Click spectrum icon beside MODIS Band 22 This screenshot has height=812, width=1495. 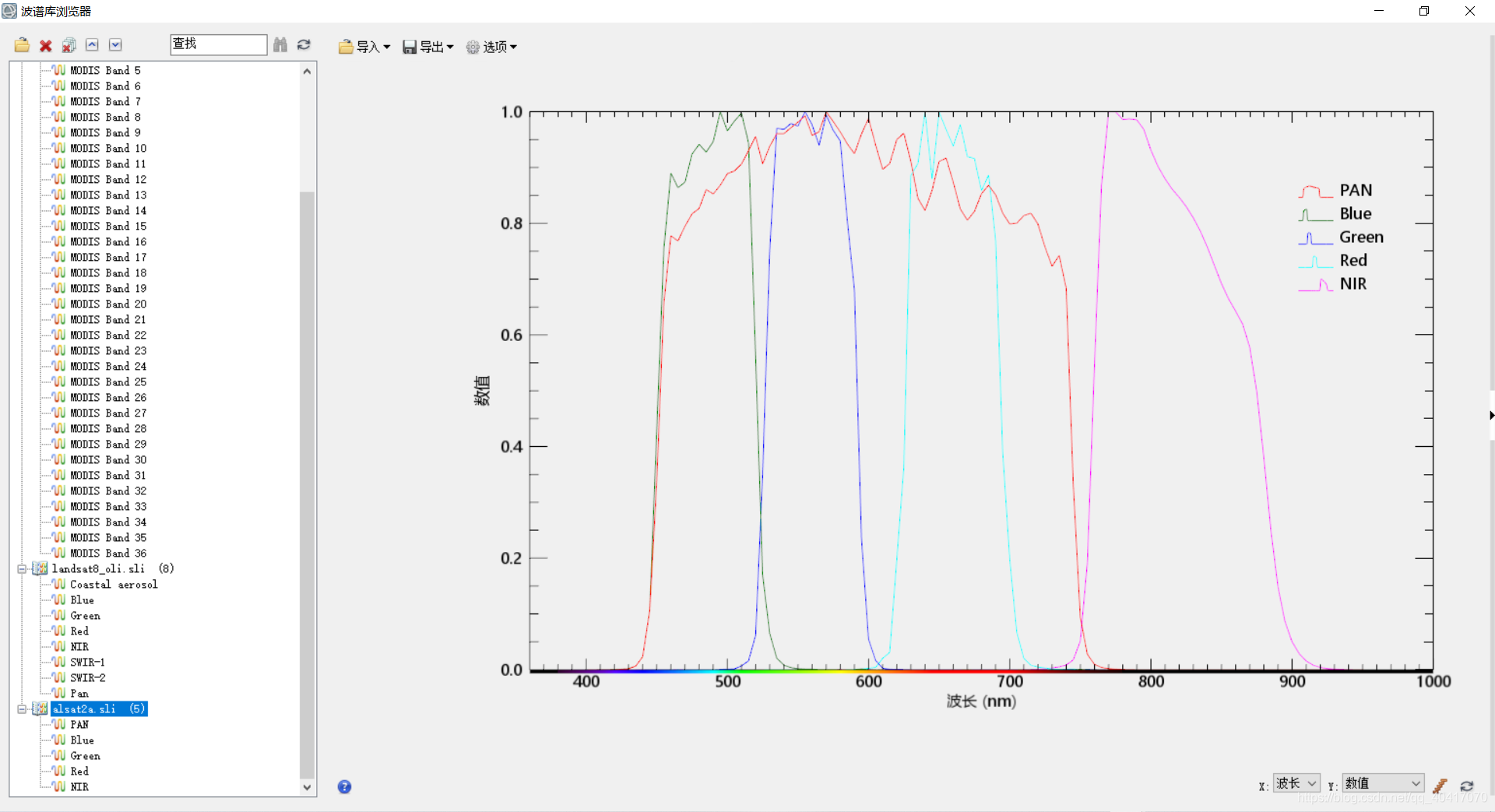click(x=59, y=335)
